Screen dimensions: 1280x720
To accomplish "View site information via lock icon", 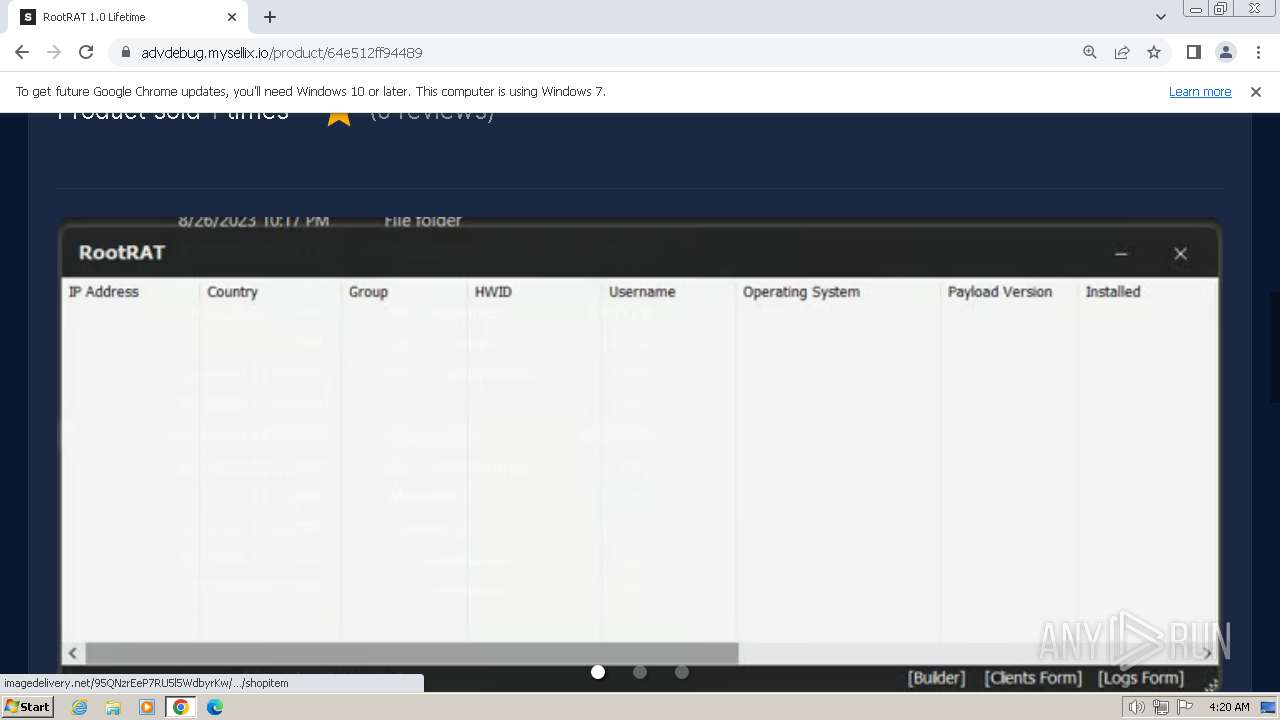I will (x=126, y=52).
